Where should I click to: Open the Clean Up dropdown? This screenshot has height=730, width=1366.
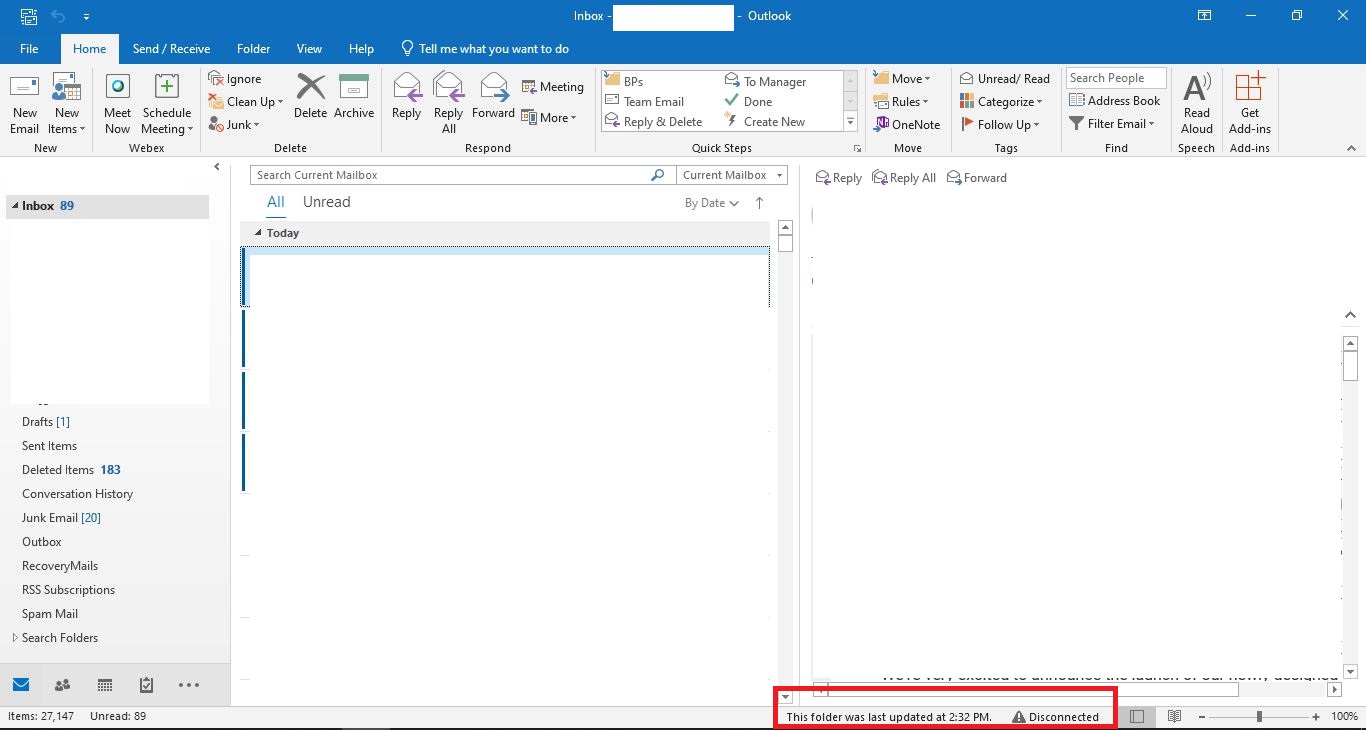[x=246, y=102]
